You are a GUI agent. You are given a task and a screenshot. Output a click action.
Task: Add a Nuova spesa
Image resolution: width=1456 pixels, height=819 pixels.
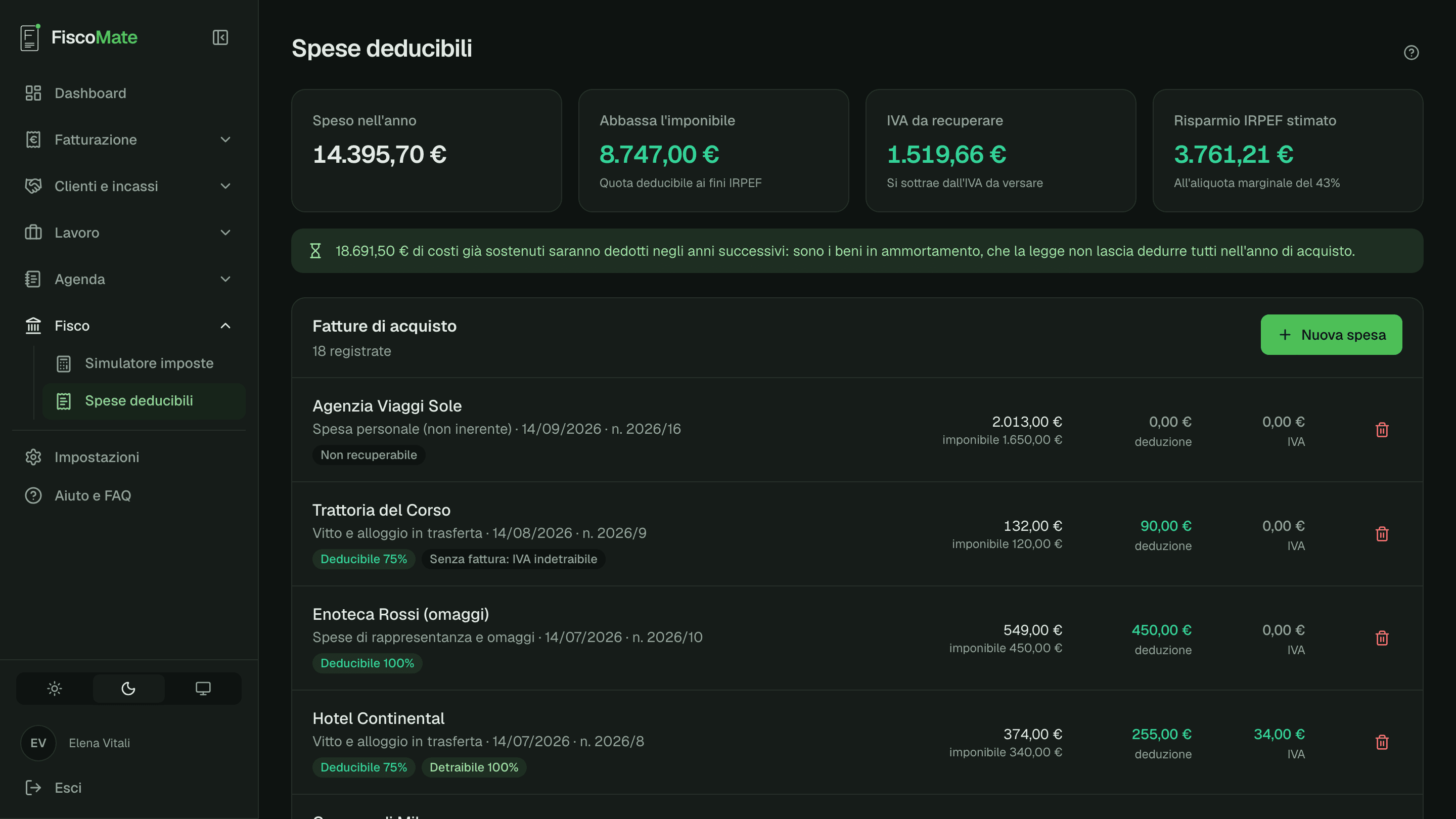tap(1331, 335)
